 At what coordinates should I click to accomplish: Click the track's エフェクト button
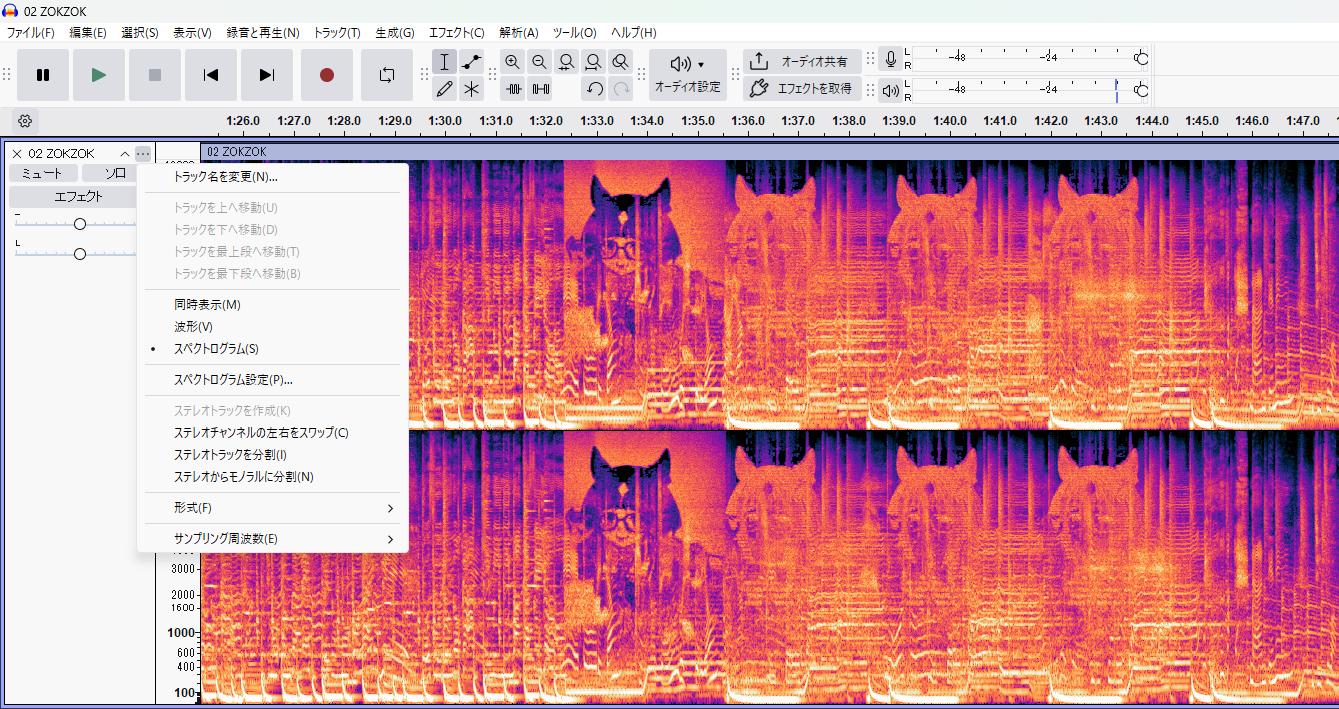click(78, 197)
